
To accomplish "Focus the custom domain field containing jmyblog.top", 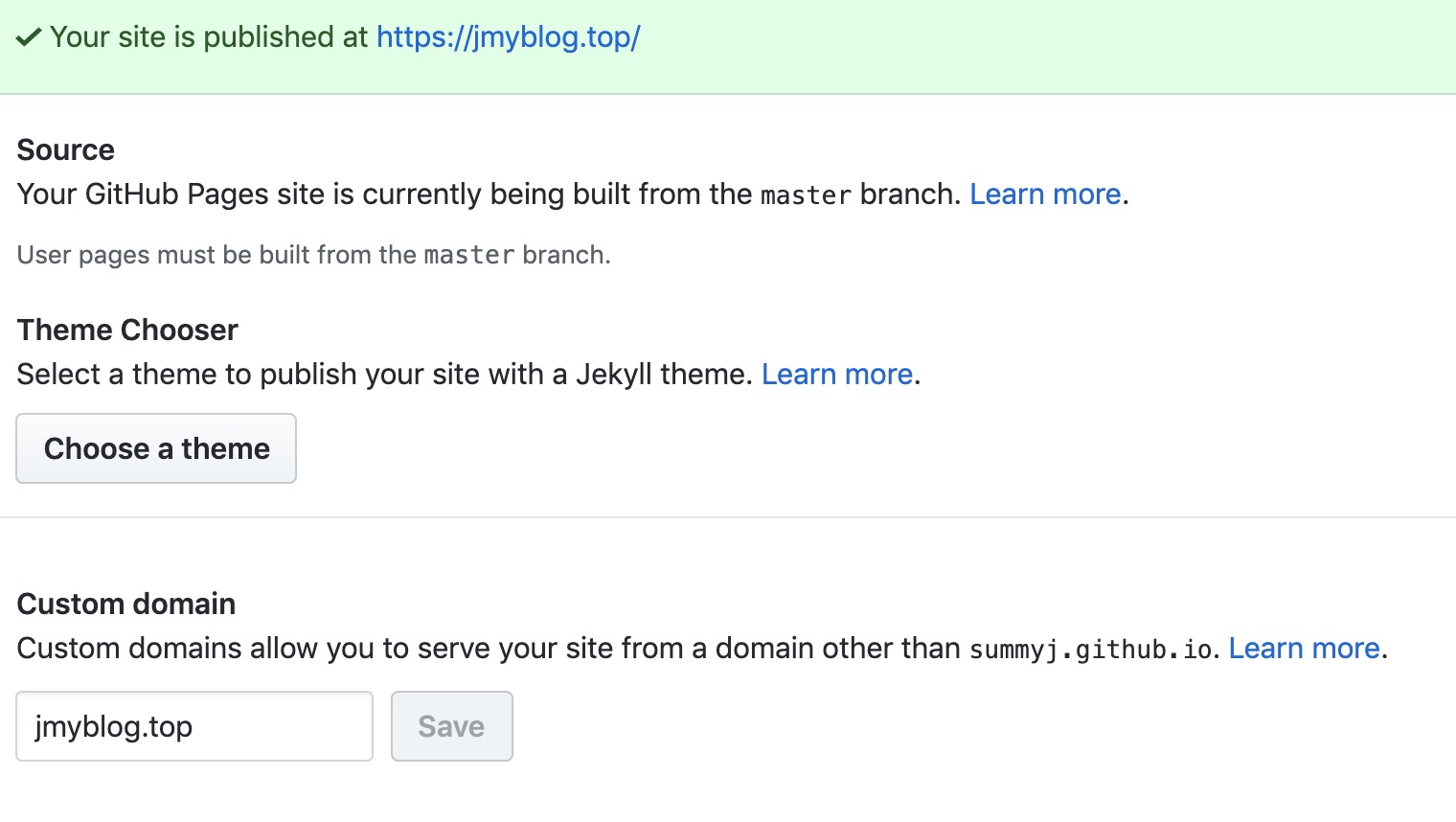I will (x=194, y=726).
